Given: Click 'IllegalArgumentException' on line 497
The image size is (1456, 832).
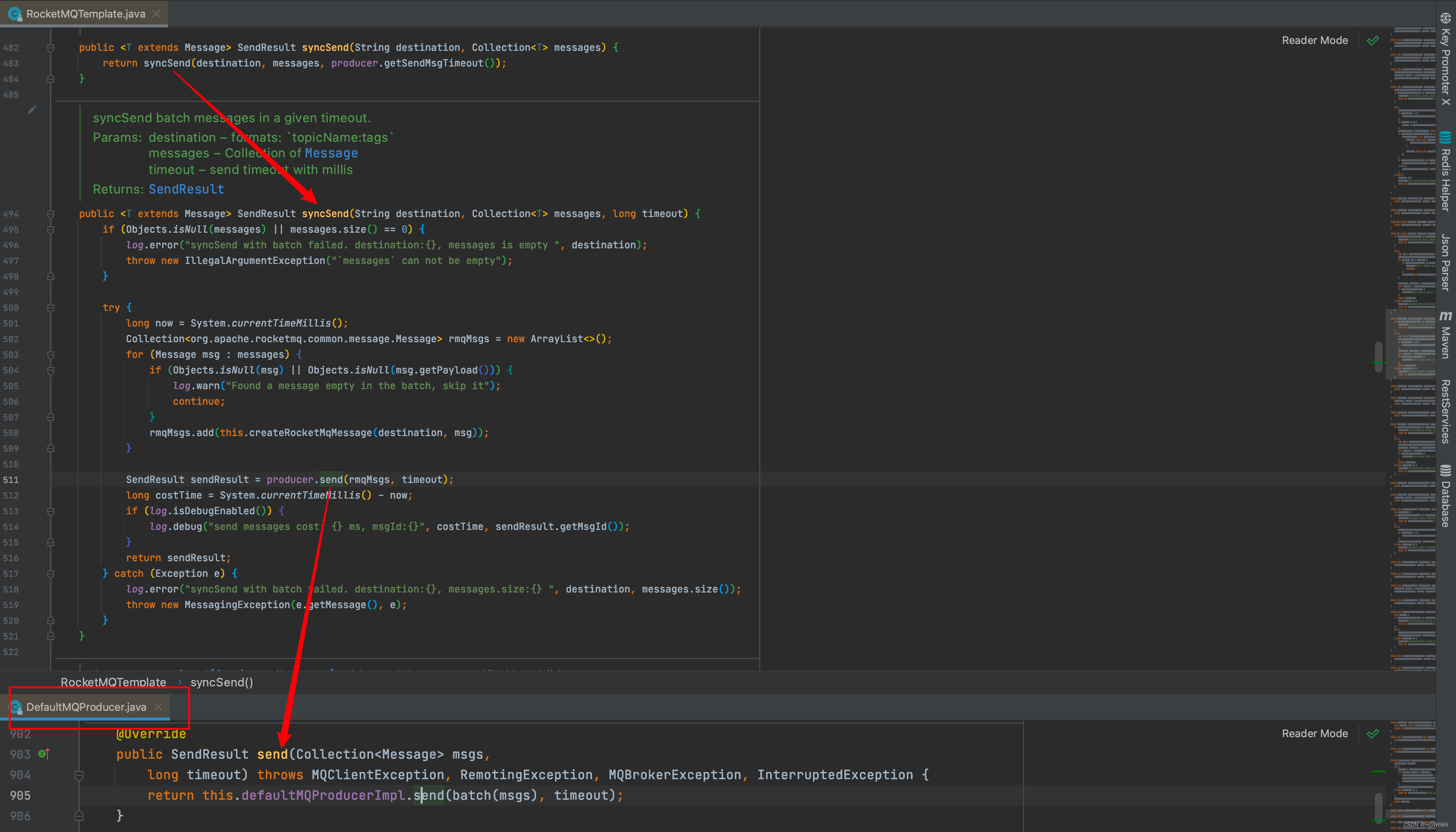Looking at the screenshot, I should point(255,261).
